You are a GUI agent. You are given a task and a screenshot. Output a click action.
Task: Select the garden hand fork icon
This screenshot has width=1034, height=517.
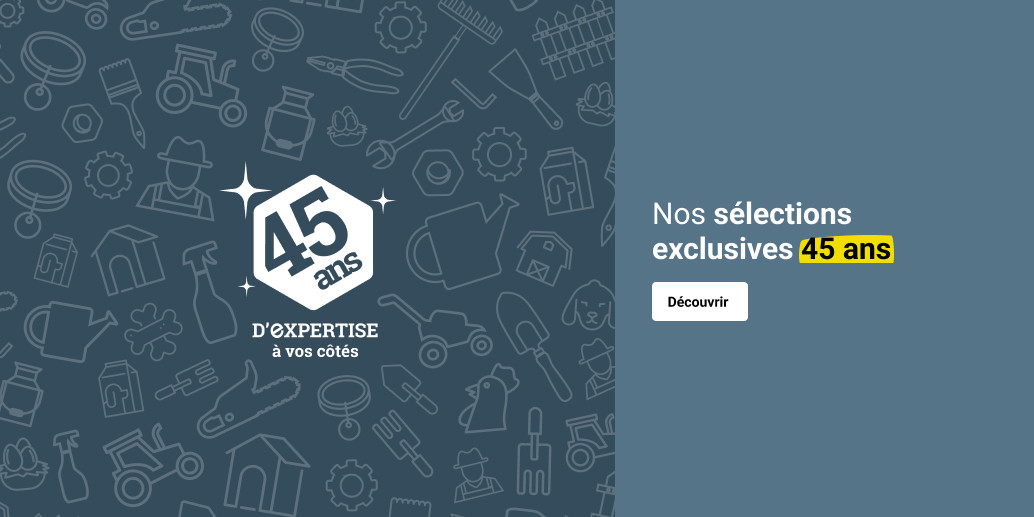(533, 450)
